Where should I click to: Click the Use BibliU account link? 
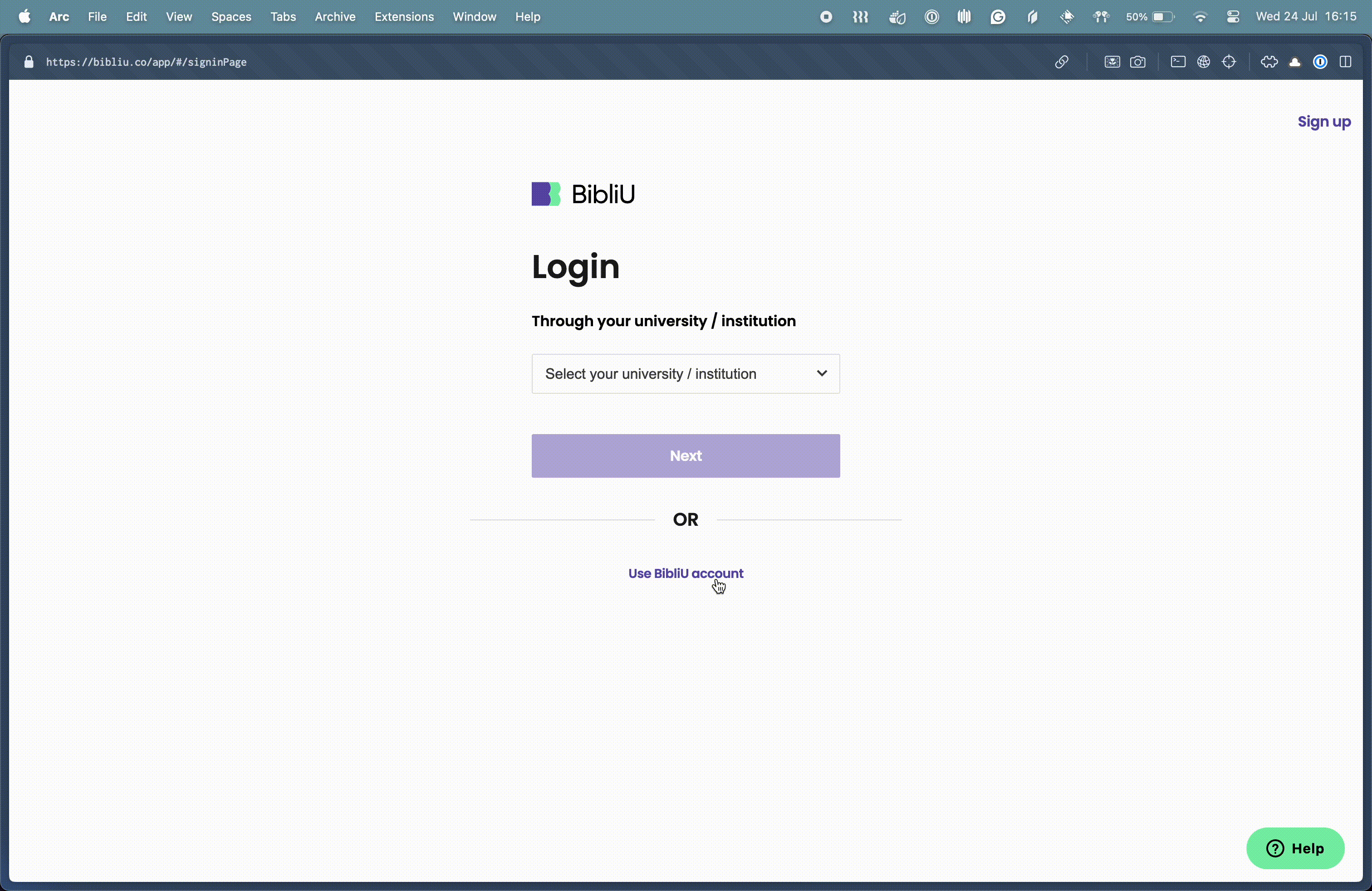(686, 573)
